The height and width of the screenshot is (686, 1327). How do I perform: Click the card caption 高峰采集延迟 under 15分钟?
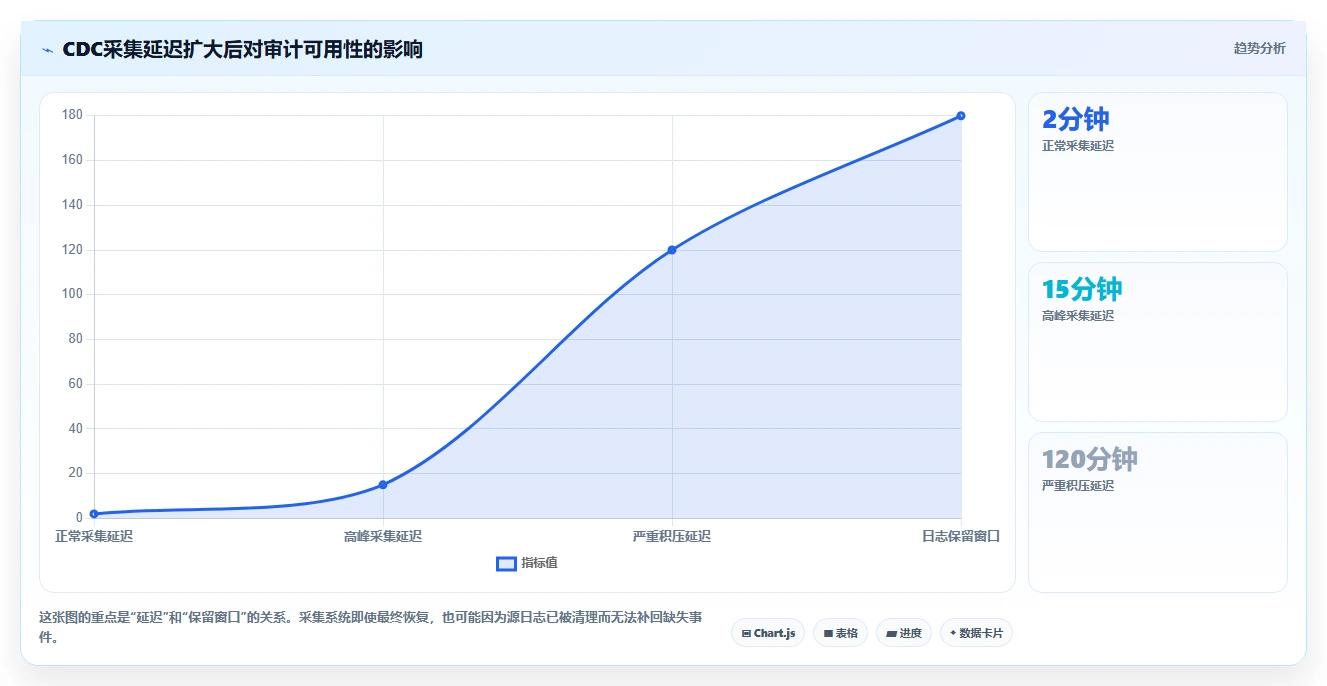click(1078, 316)
